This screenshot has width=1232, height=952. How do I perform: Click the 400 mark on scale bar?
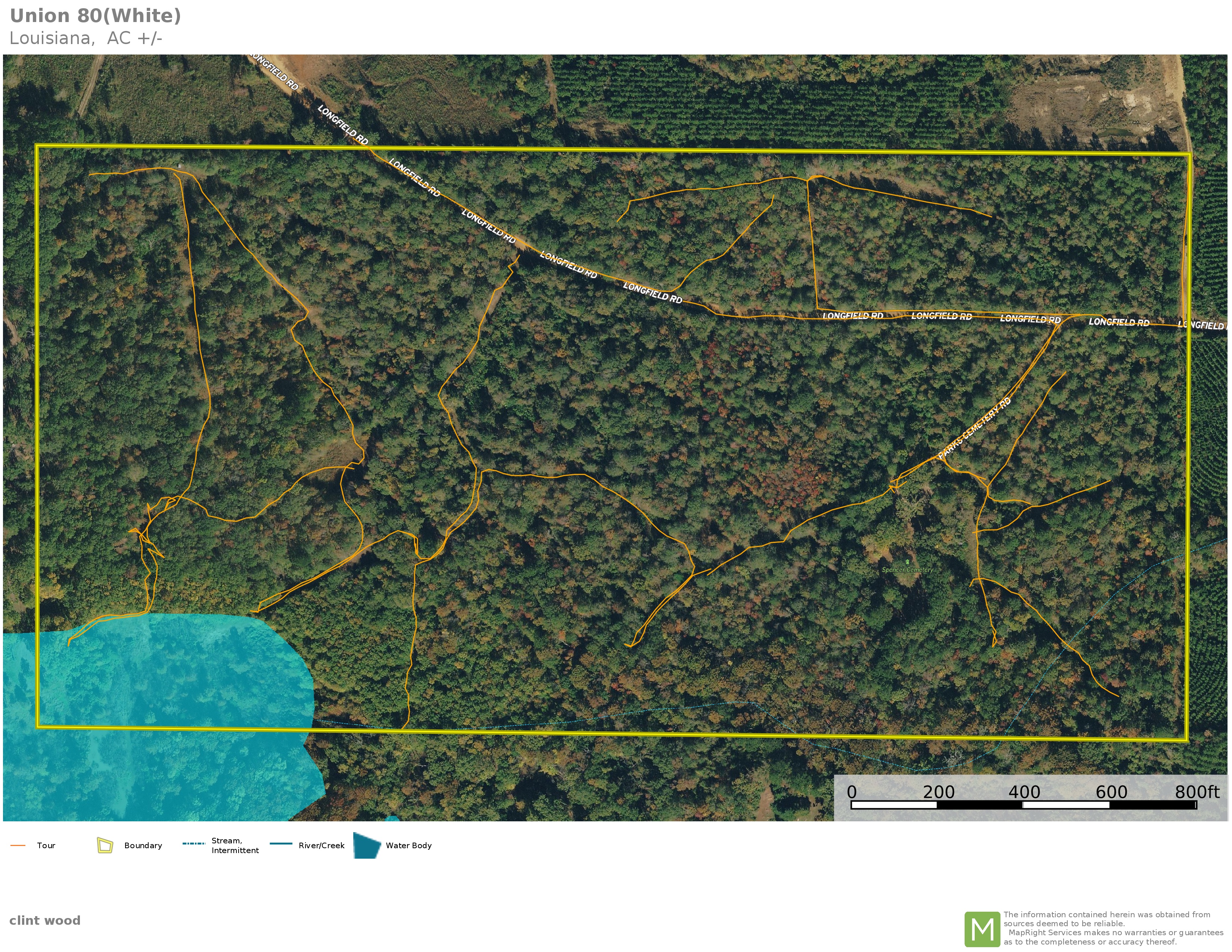[x=1024, y=792]
